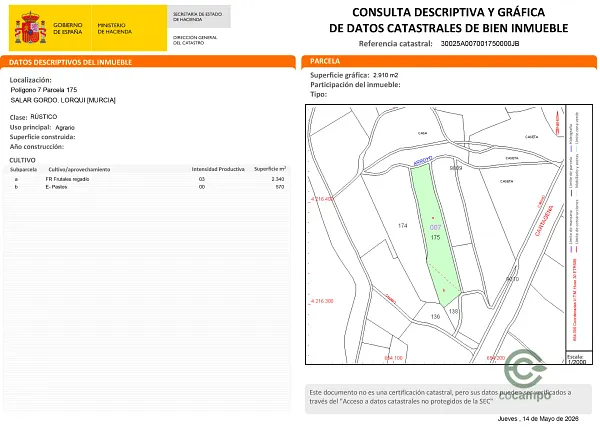
Task: Click subparcela b cell
Action: 16,187
